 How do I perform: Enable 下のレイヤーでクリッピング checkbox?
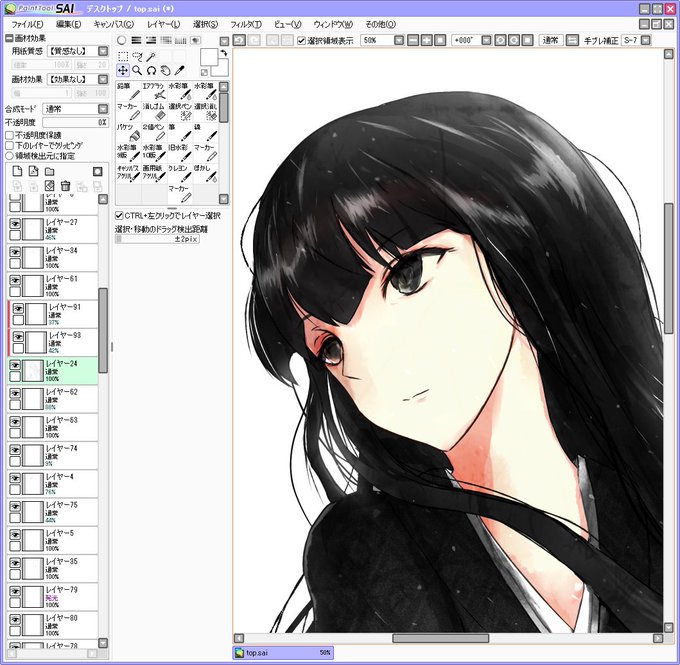tap(10, 146)
